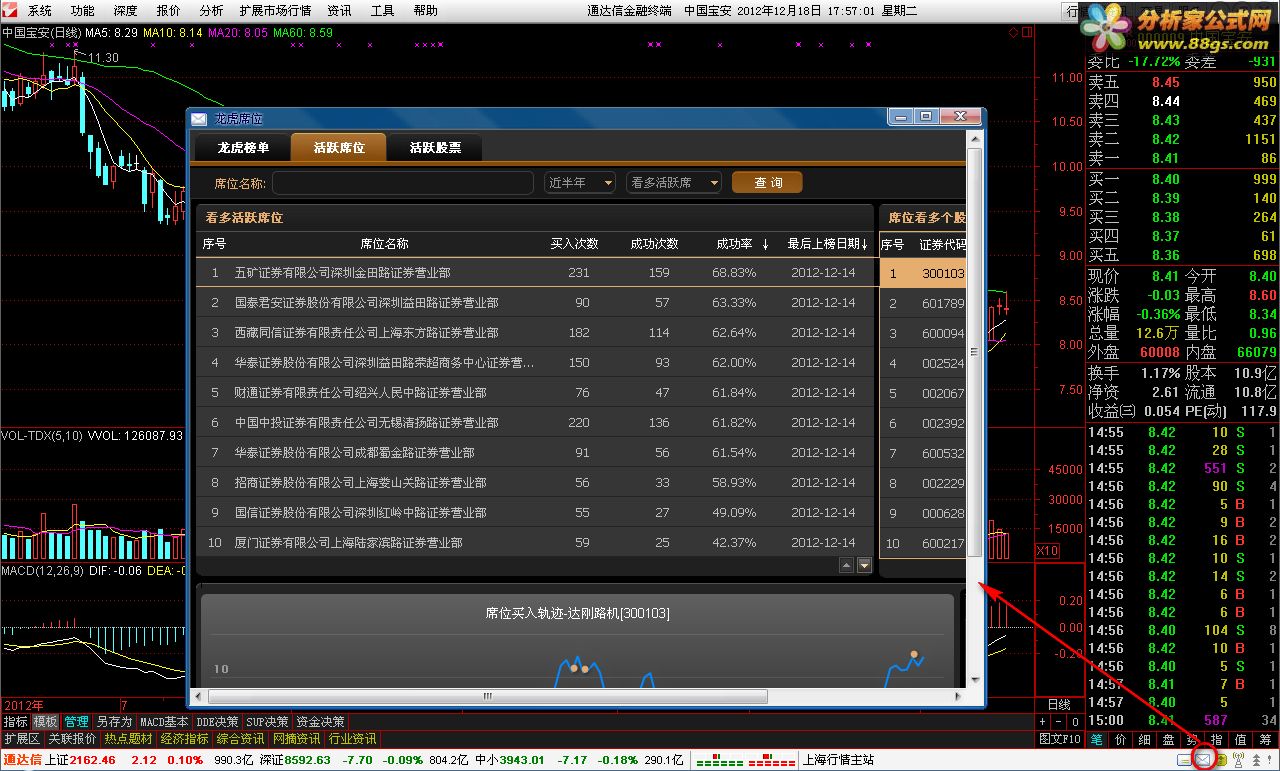Click the 席位名称 input field
1280x771 pixels.
tap(404, 183)
